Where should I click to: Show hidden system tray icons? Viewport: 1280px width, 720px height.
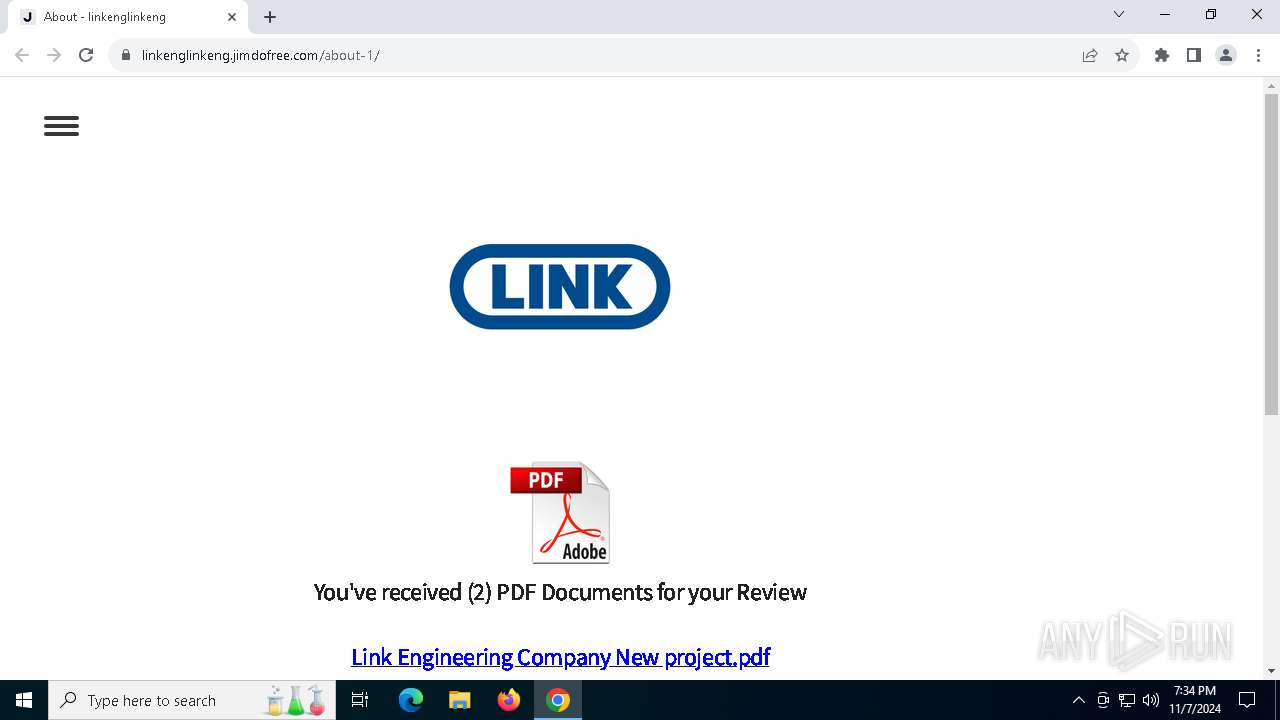pyautogui.click(x=1078, y=700)
